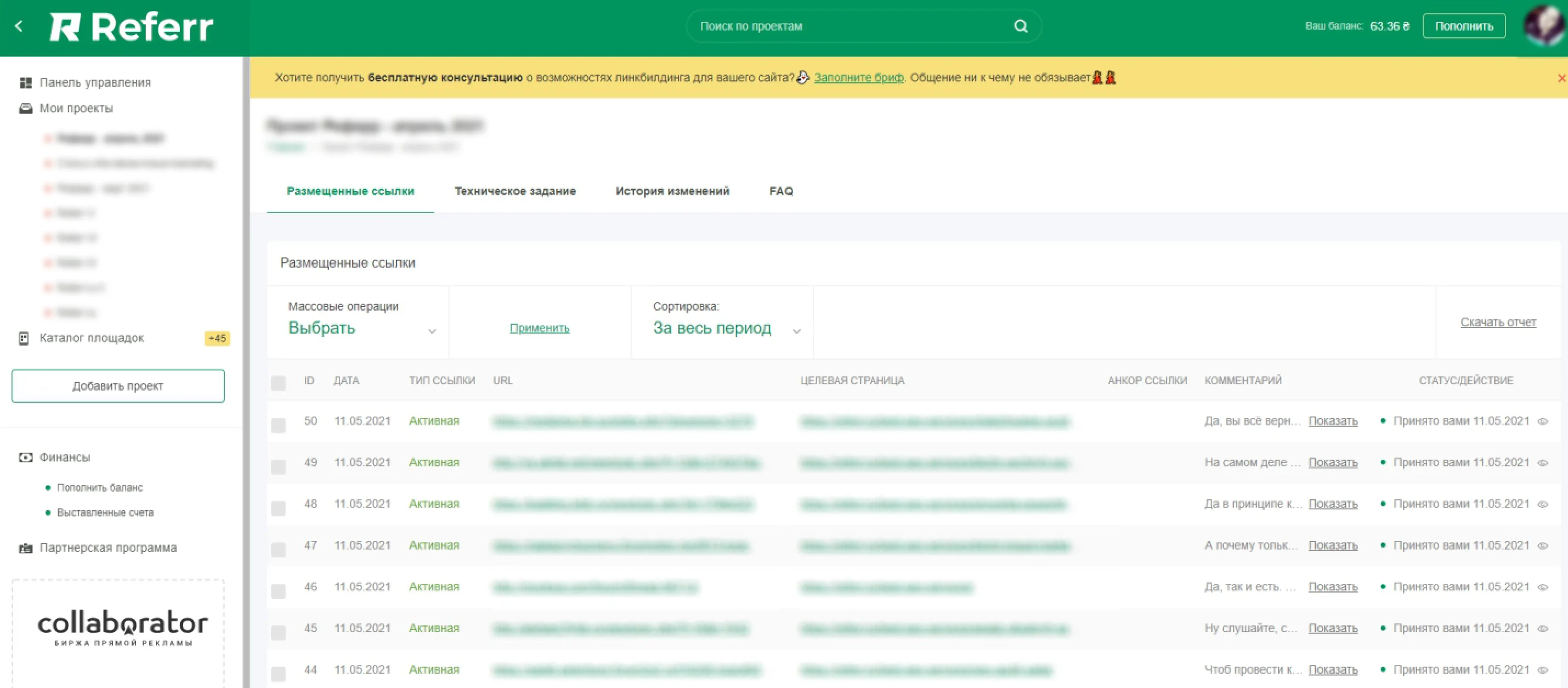Check the select-all checkbox in table header
Screen dimensions: 1568x688
click(278, 383)
